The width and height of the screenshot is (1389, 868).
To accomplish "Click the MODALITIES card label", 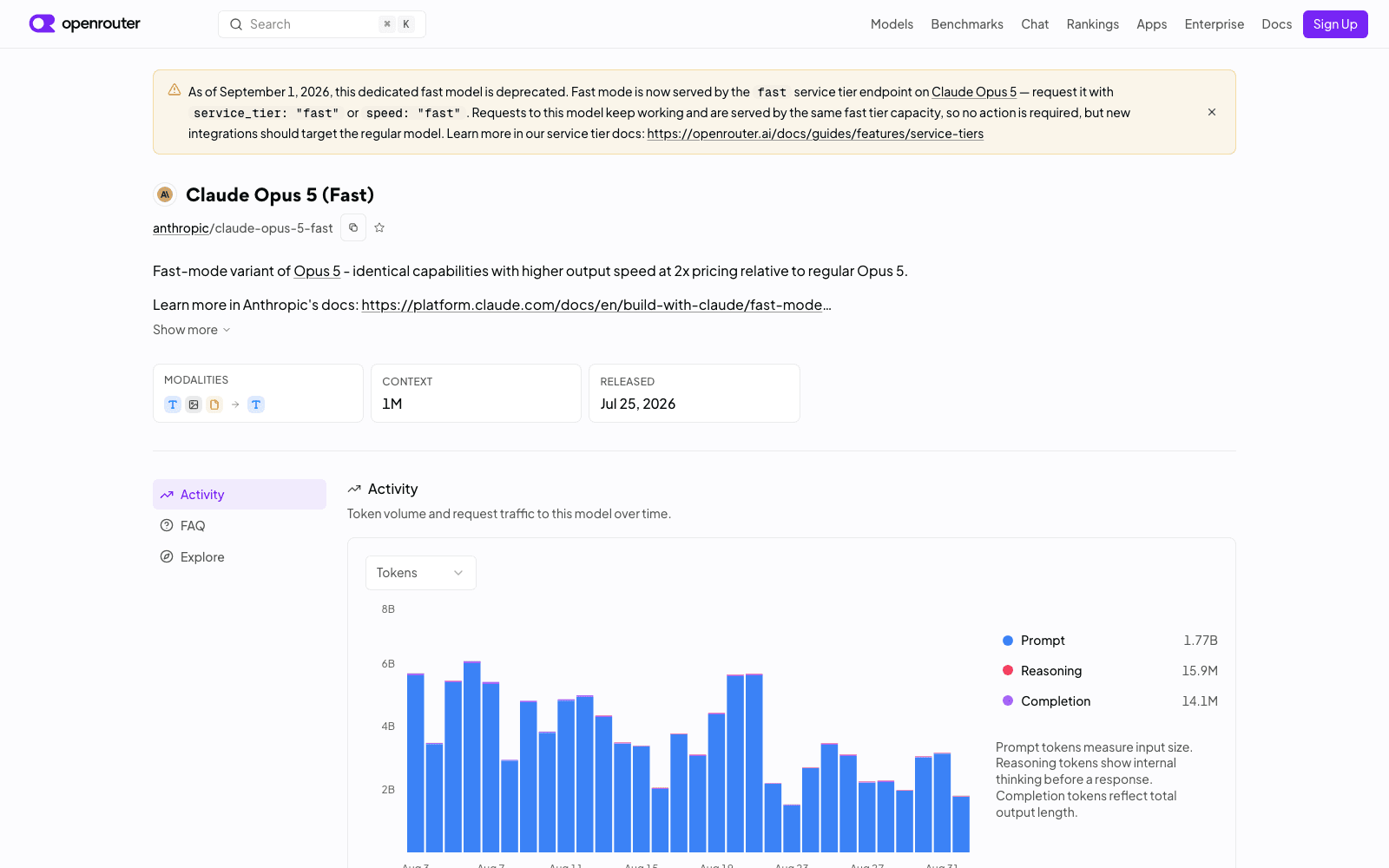I will (x=196, y=380).
